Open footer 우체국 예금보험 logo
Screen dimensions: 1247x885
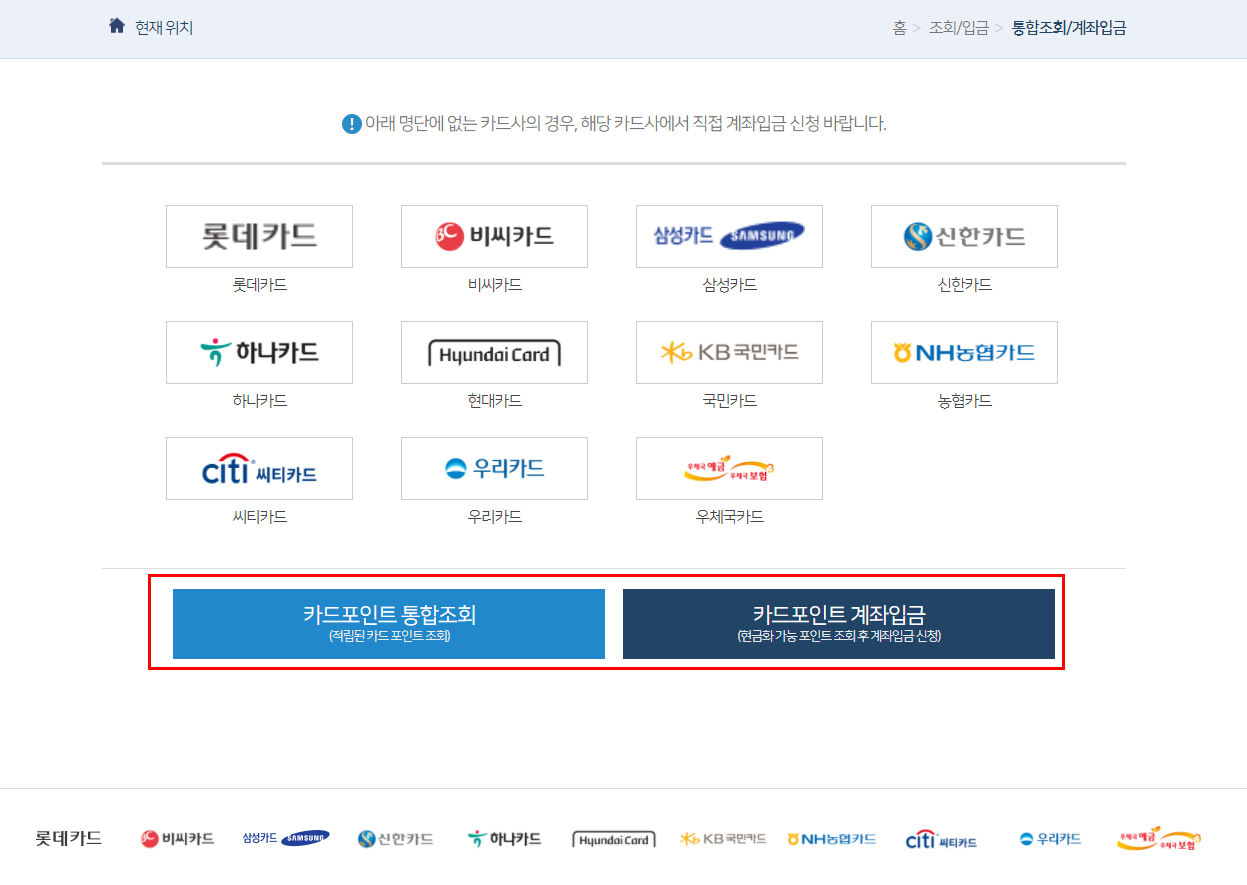[1159, 838]
